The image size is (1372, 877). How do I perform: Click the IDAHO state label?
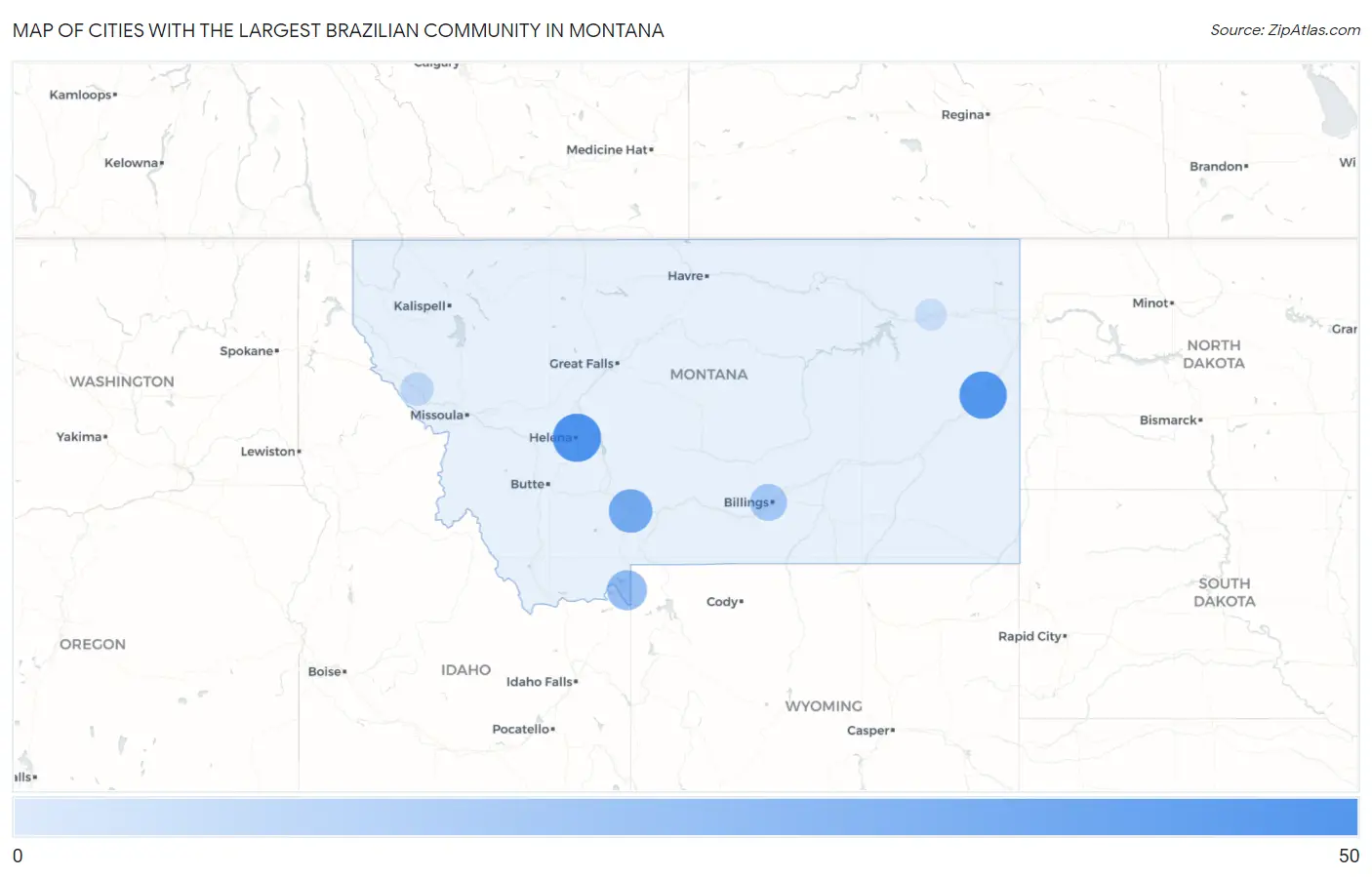point(465,670)
